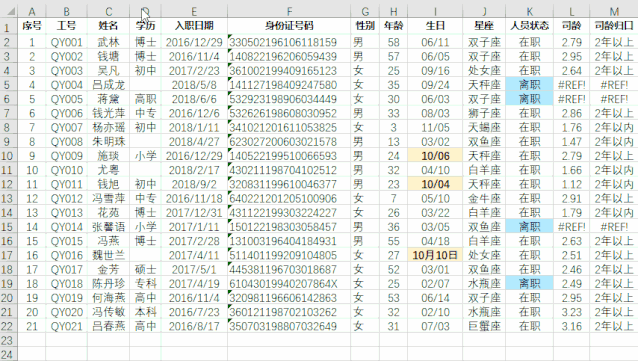Select the name cell 陈丹珍
The width and height of the screenshot is (638, 361).
[108, 284]
